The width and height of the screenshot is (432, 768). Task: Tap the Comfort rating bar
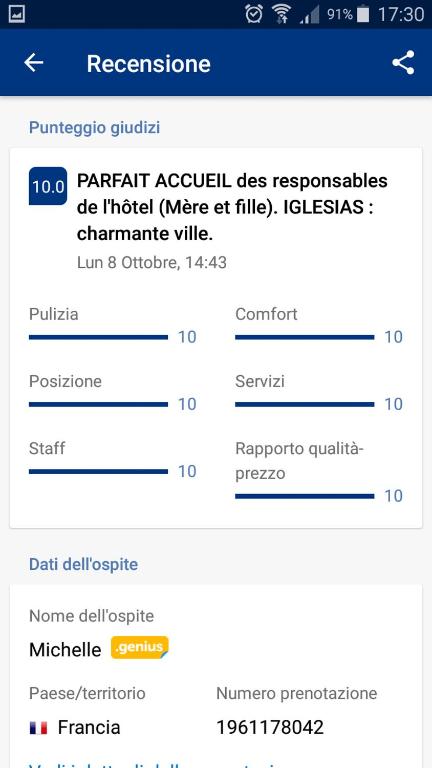click(305, 337)
